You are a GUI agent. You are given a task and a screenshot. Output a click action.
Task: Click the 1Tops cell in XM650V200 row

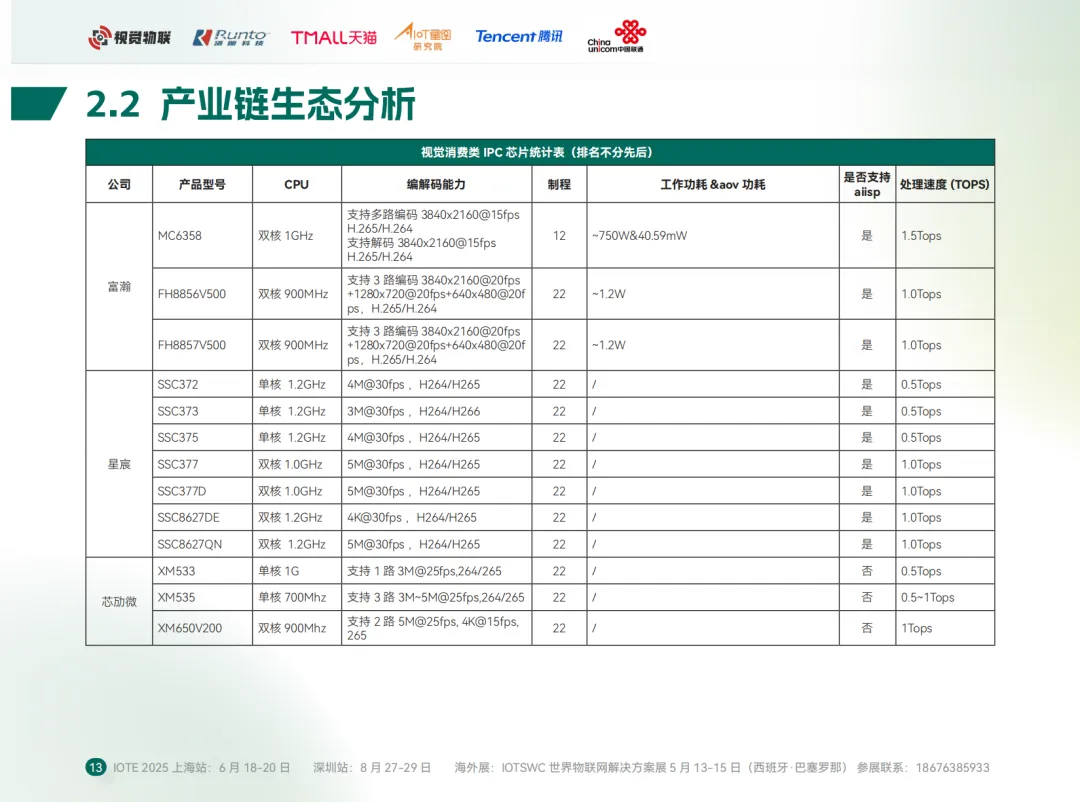[x=945, y=628]
